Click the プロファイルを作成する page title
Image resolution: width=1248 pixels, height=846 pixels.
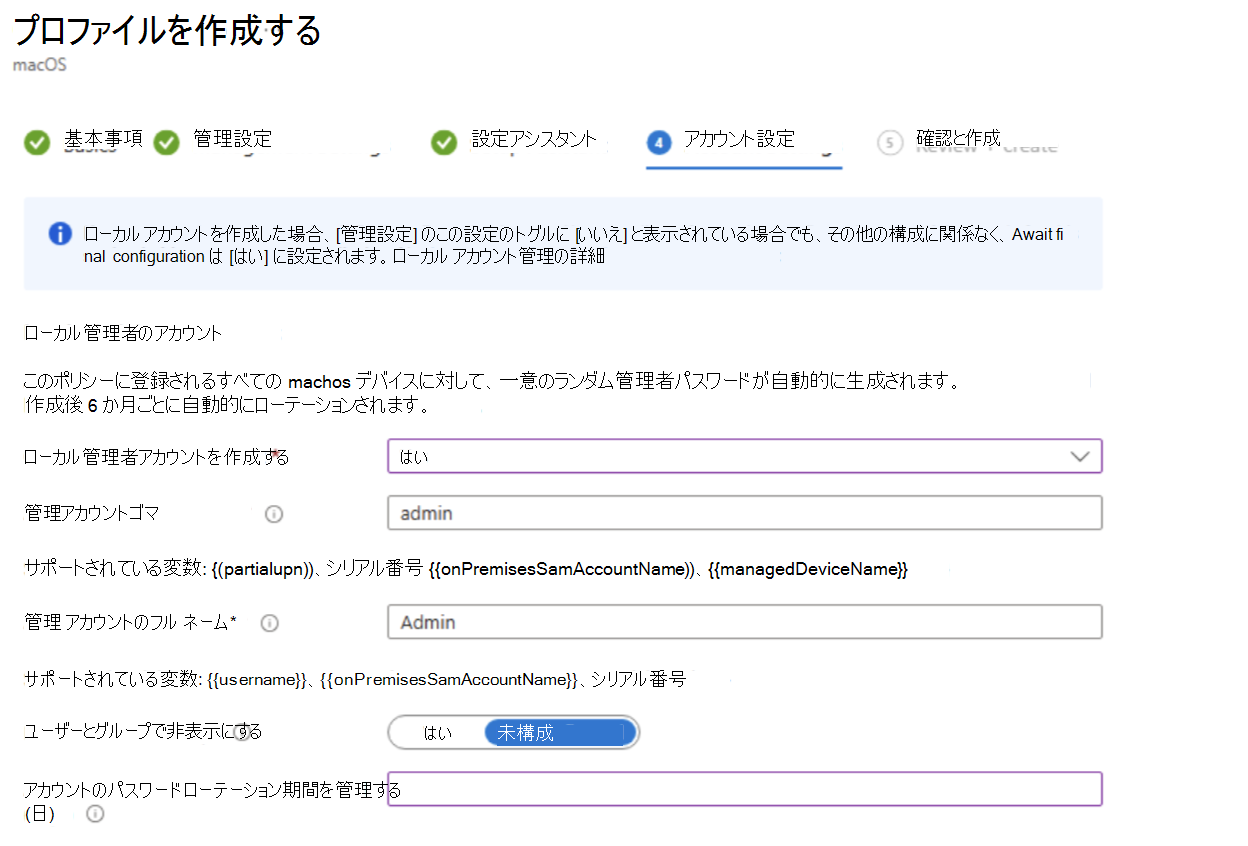167,30
